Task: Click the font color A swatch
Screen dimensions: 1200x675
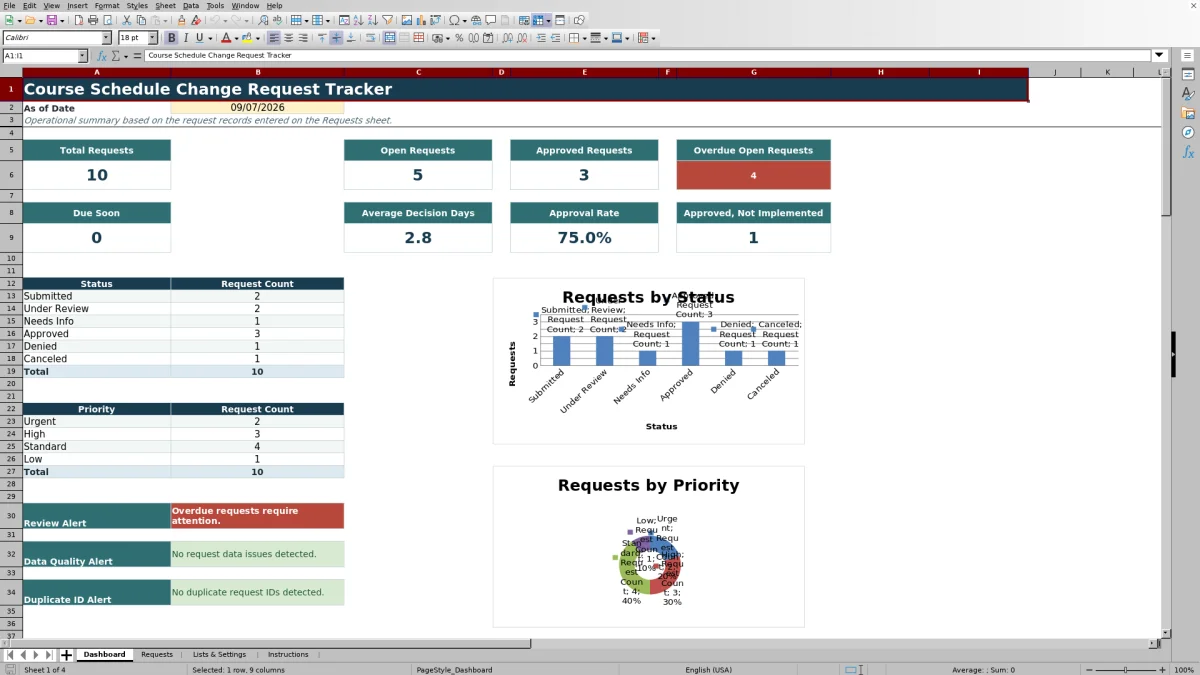Action: pos(226,38)
